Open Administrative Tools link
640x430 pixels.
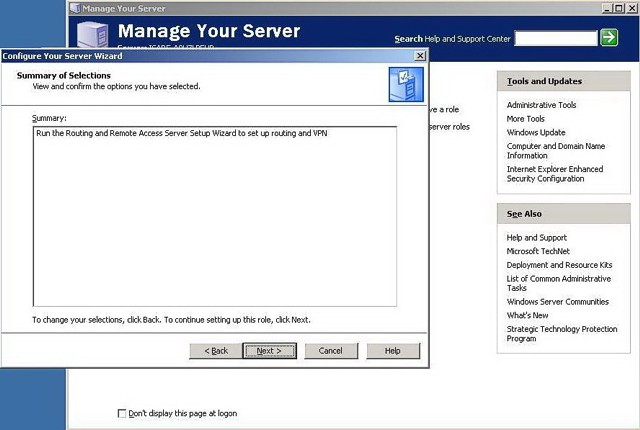click(541, 105)
